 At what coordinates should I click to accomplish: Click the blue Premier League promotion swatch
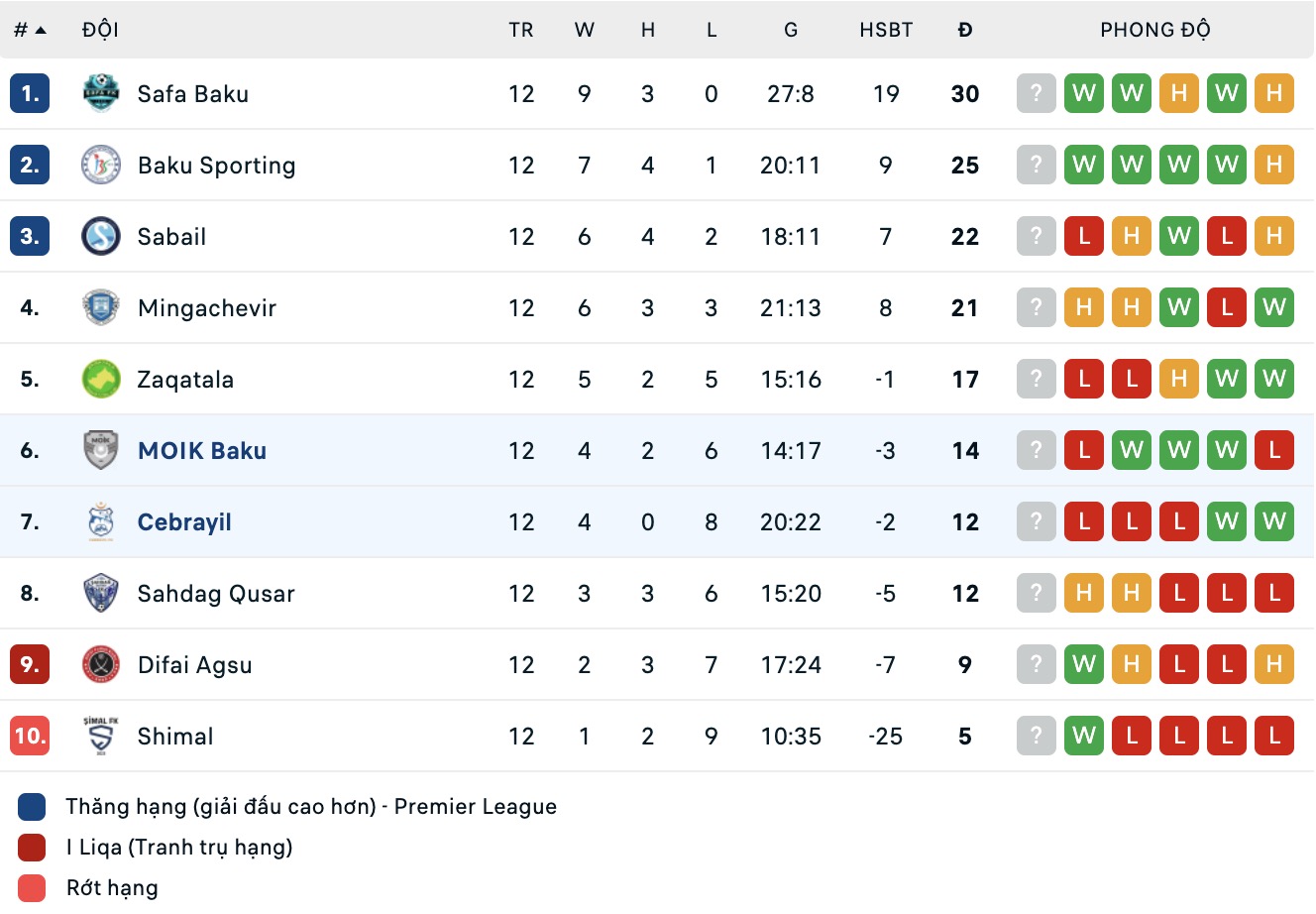click(x=32, y=807)
